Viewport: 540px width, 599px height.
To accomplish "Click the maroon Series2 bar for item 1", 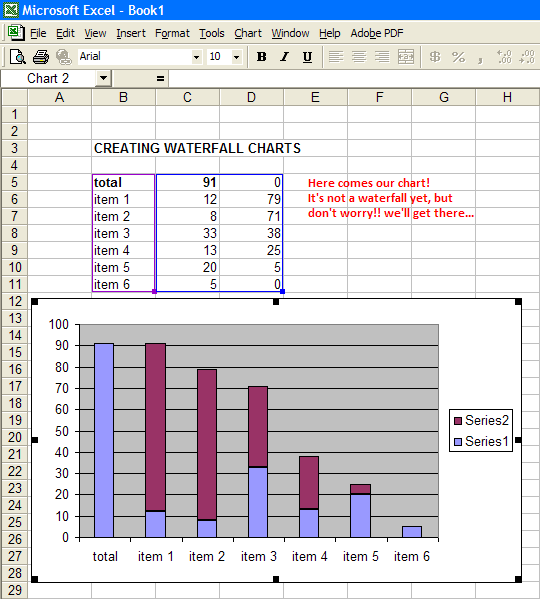I will click(x=155, y=427).
